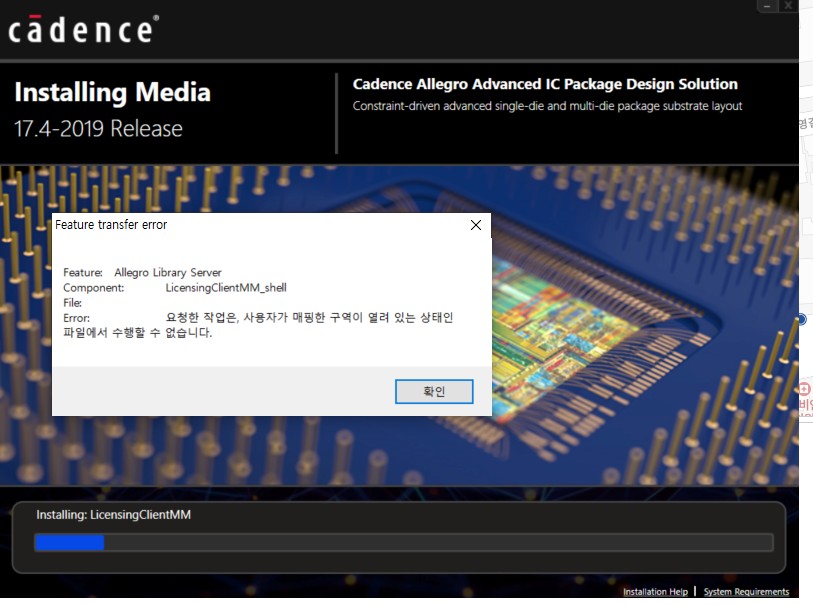Open the System Requirements link
This screenshot has height=605, width=813.
pos(746,592)
